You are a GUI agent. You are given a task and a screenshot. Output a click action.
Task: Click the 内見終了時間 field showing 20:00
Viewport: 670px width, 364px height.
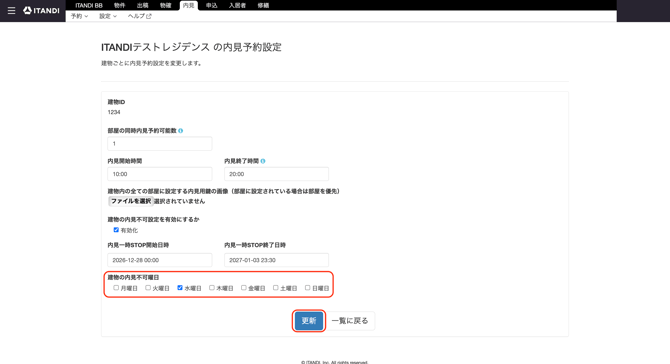point(276,174)
